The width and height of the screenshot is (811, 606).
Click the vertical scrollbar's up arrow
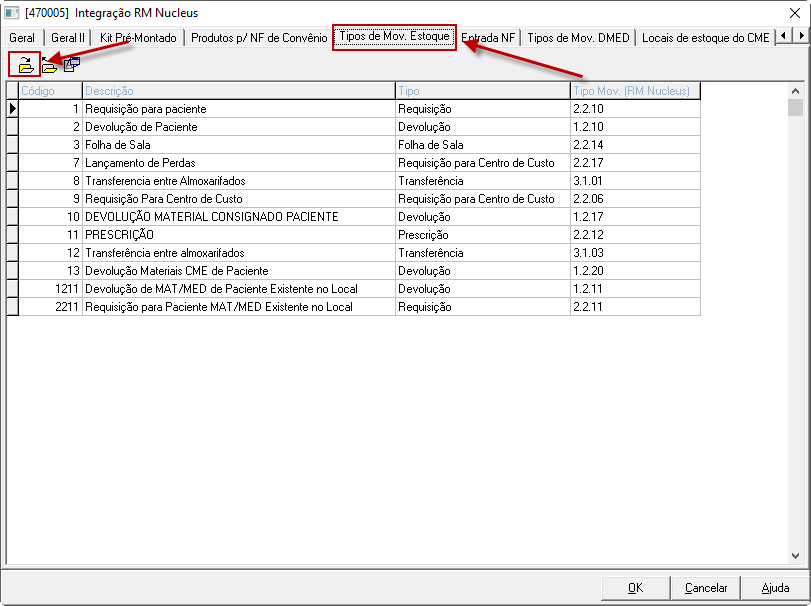tap(795, 91)
